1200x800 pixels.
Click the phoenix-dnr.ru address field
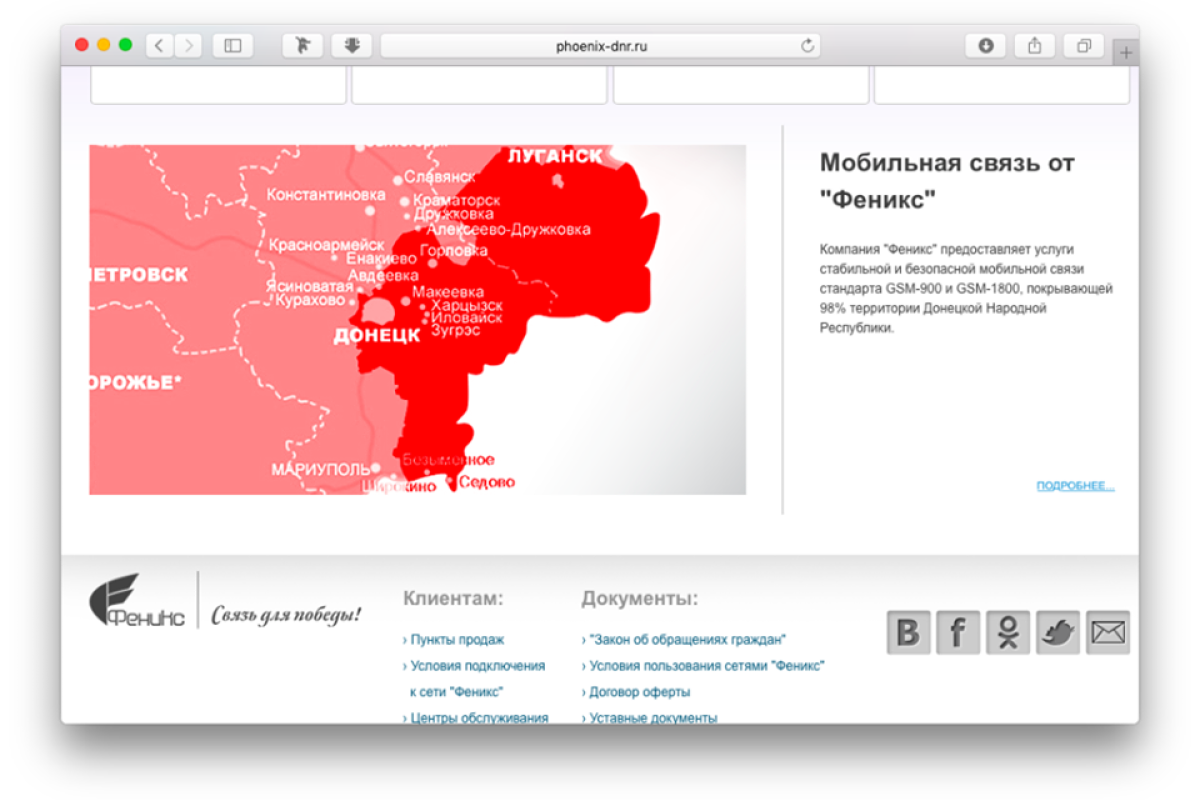[600, 45]
